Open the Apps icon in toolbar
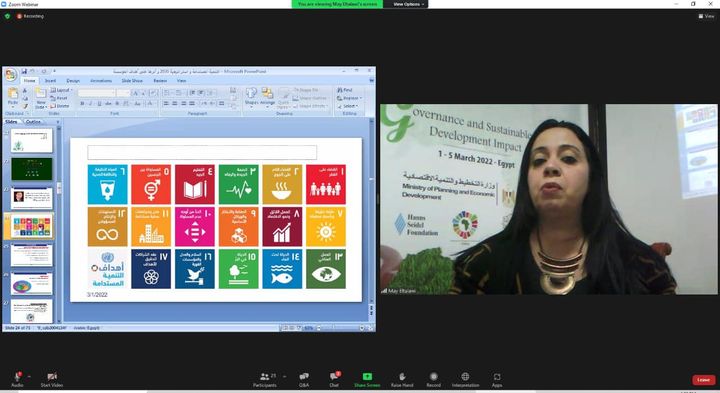The image size is (720, 393). coord(497,376)
